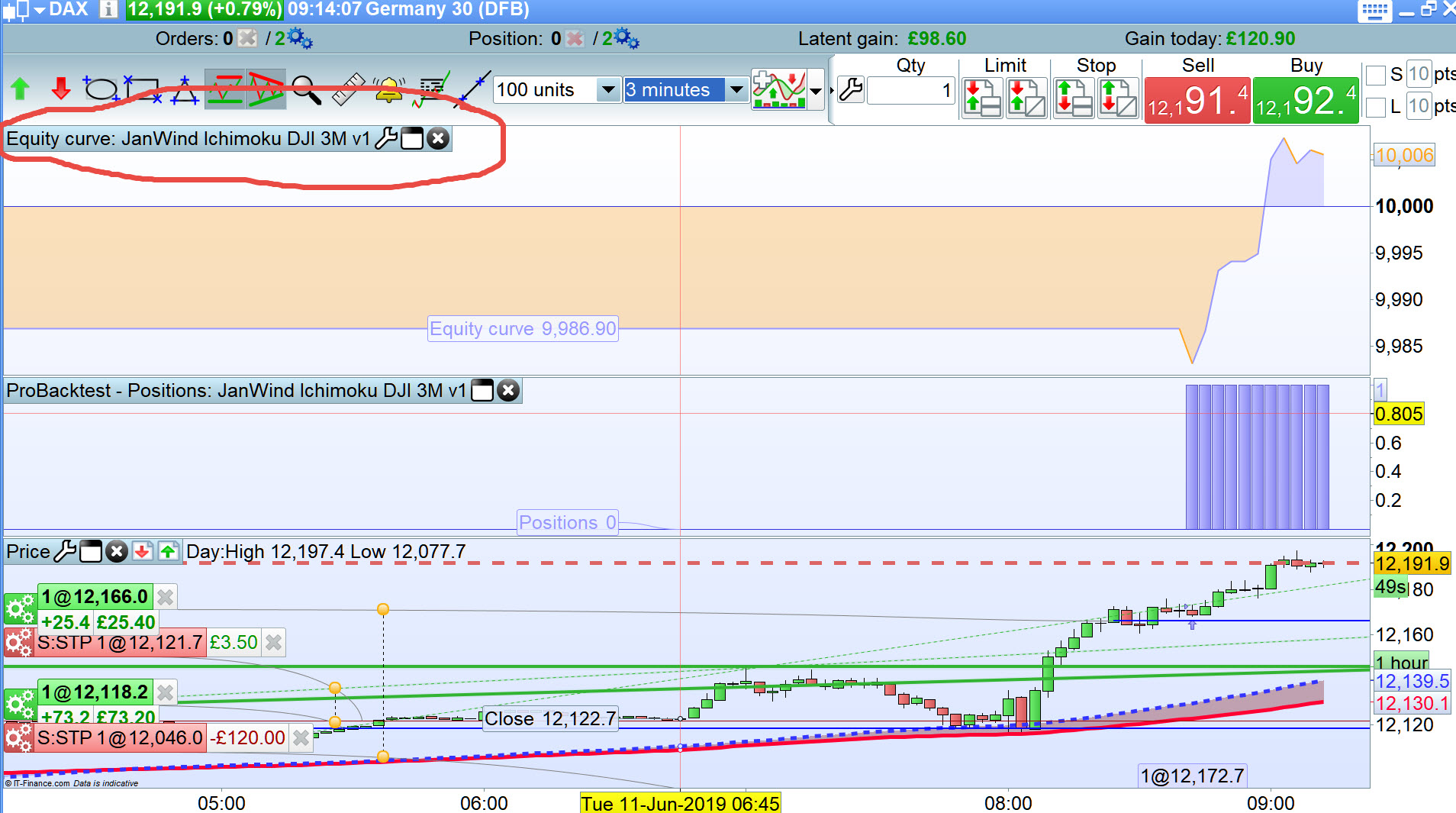Toggle the S stop points checkbox
This screenshot has height=813, width=1456.
(x=1376, y=75)
